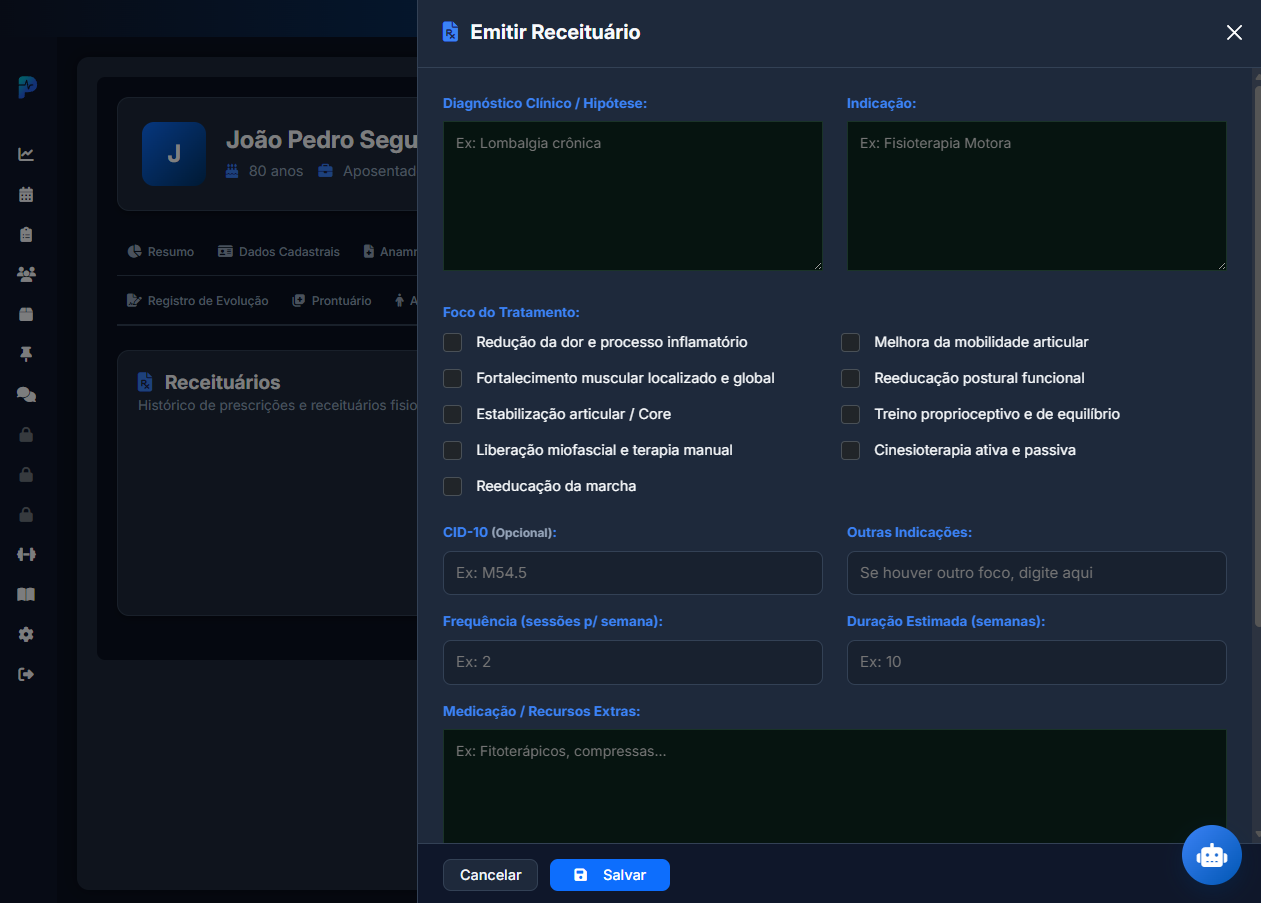Click the Salvar button
The image size is (1261, 903).
click(x=610, y=875)
